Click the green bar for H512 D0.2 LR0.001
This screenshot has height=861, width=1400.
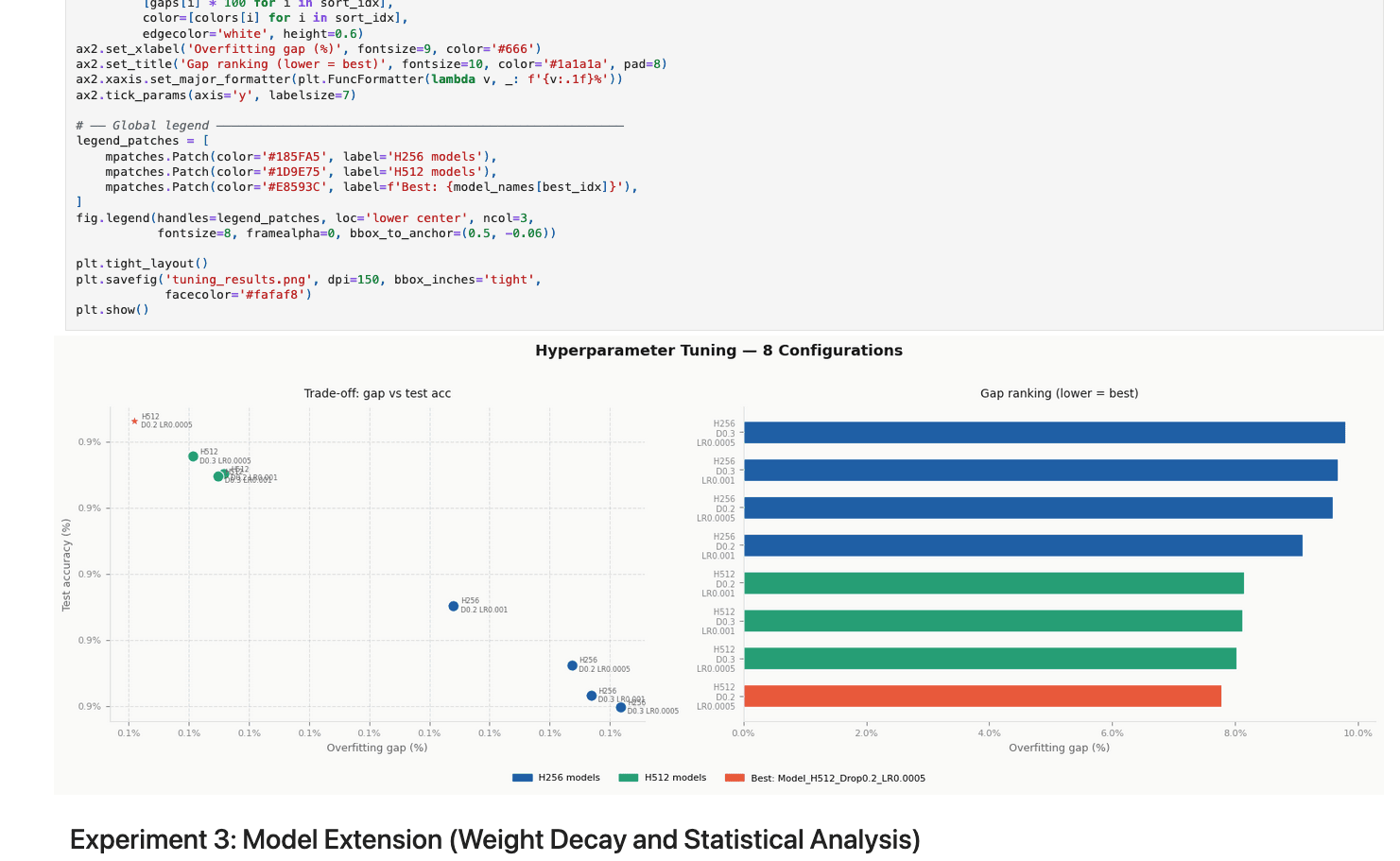(x=994, y=583)
